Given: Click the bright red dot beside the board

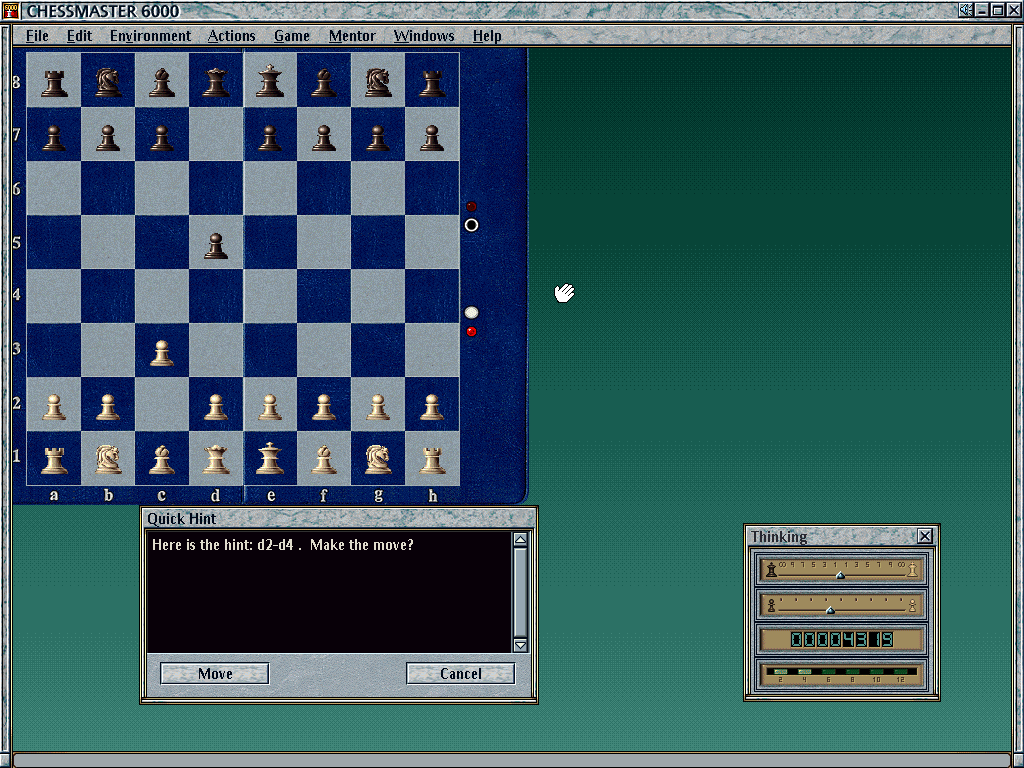Looking at the screenshot, I should pos(472,332).
